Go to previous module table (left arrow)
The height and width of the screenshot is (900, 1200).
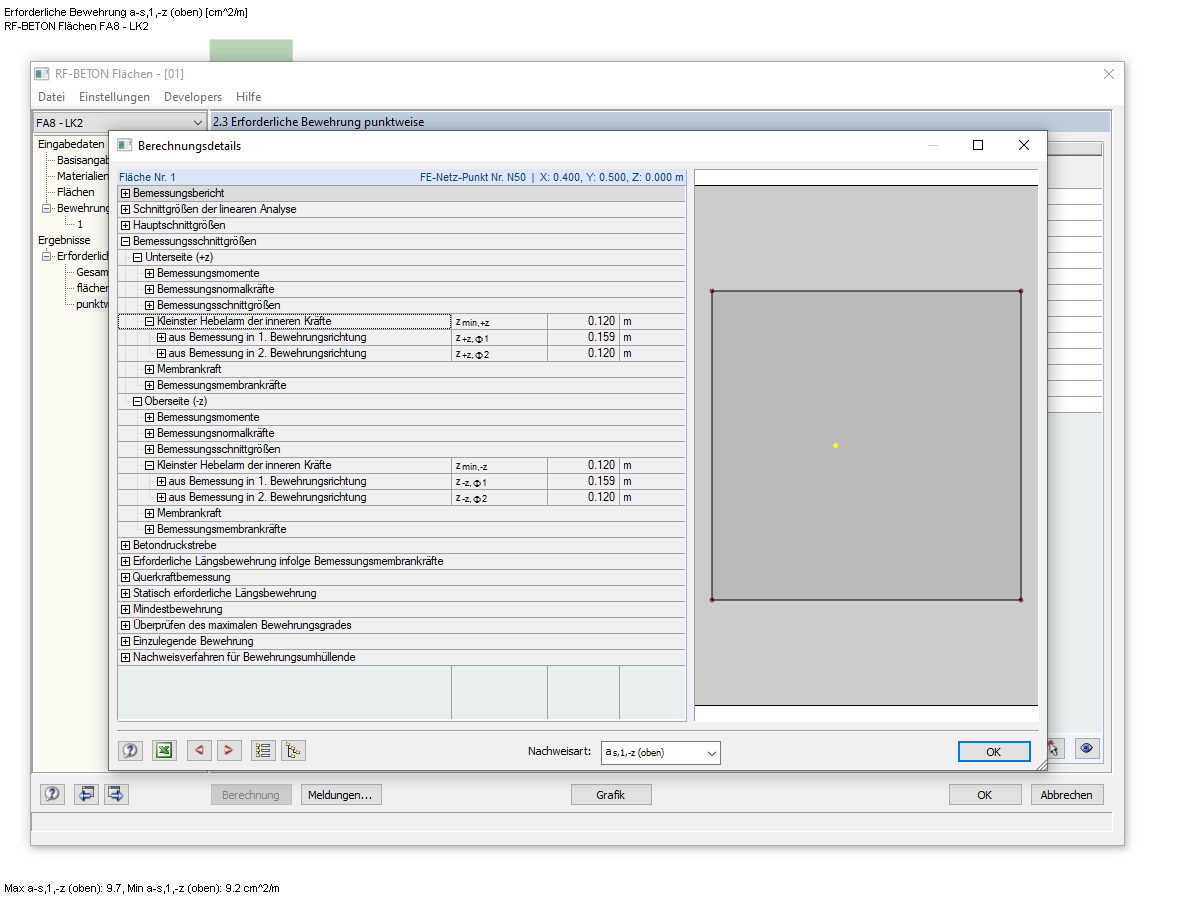(x=87, y=794)
